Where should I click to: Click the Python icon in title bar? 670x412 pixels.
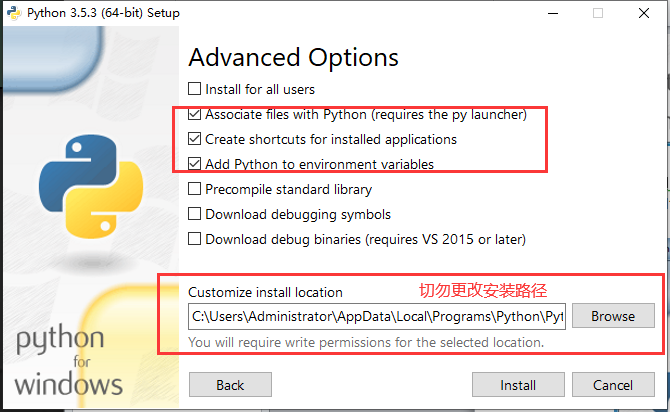click(14, 13)
